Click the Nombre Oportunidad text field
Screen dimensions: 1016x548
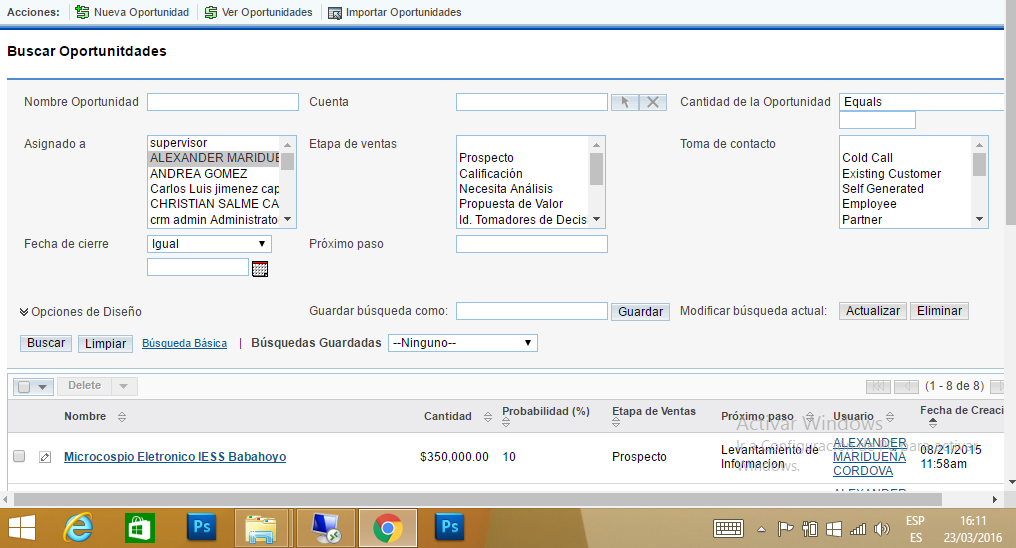pos(222,102)
